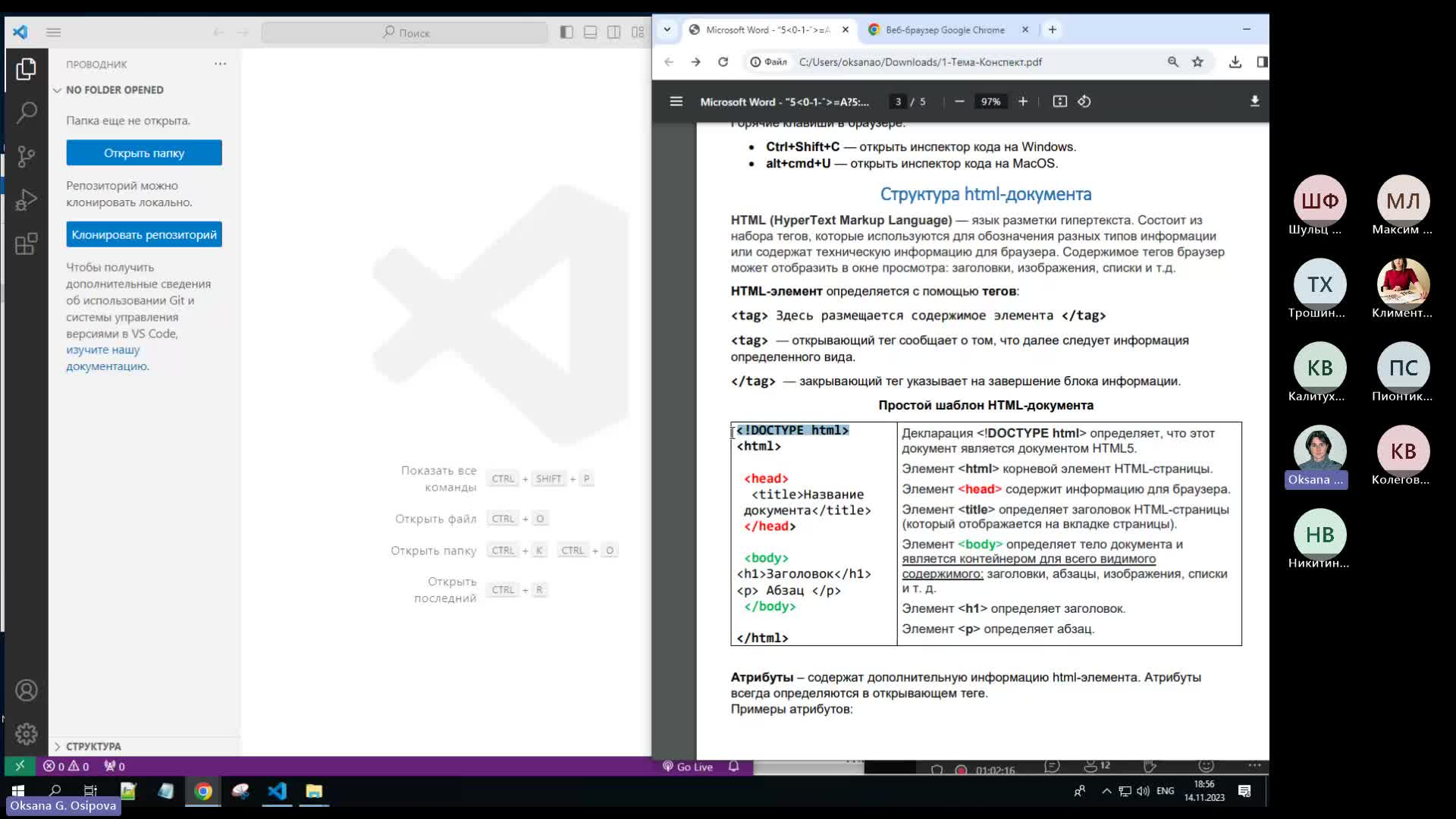Open the Extensions view in VS Code

pos(26,244)
